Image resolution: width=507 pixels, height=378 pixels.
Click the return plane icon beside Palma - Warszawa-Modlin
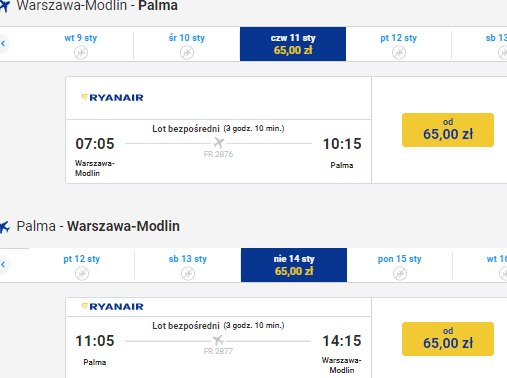pyautogui.click(x=5, y=227)
